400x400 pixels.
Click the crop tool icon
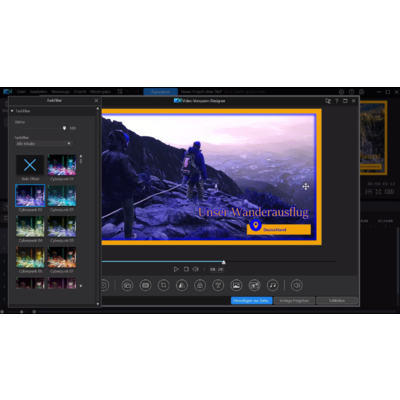pyautogui.click(x=164, y=285)
